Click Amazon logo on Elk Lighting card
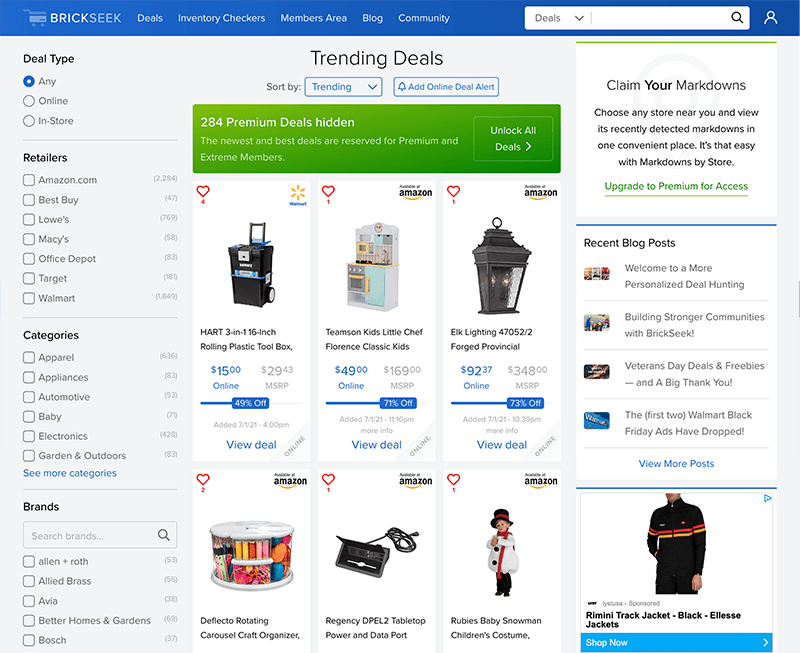The image size is (800, 653). pos(541,192)
